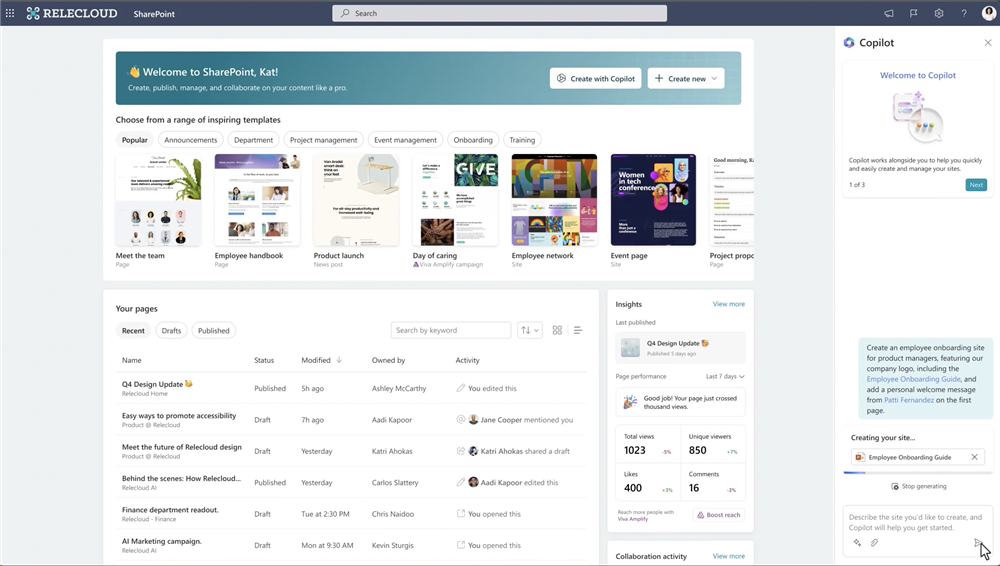Click the top Search box
The image size is (1000, 566).
click(x=499, y=13)
